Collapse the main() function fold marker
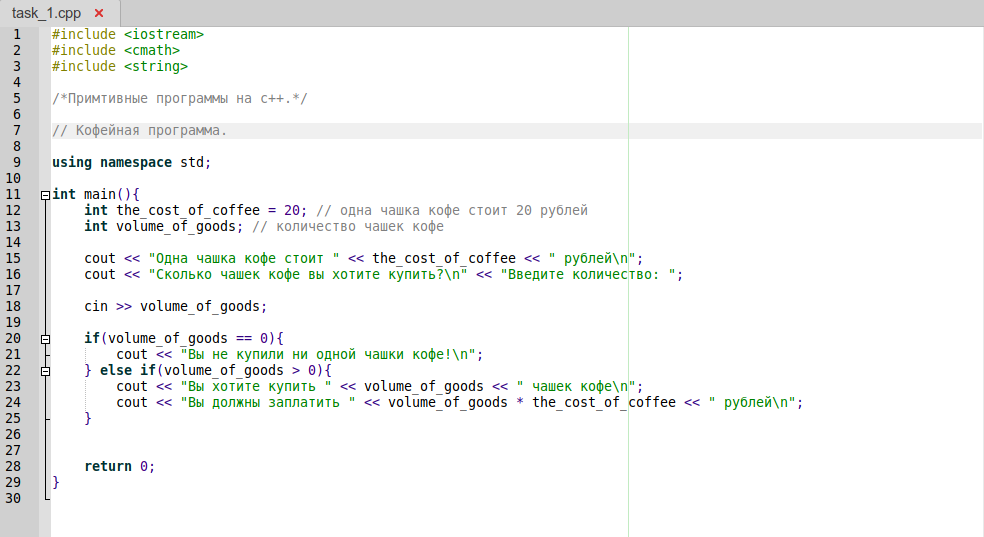This screenshot has width=984, height=537. click(45, 195)
